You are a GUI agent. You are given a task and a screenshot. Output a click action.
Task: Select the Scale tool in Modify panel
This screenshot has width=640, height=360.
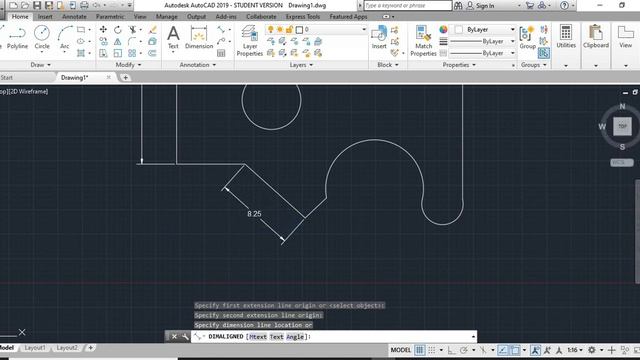(x=118, y=53)
